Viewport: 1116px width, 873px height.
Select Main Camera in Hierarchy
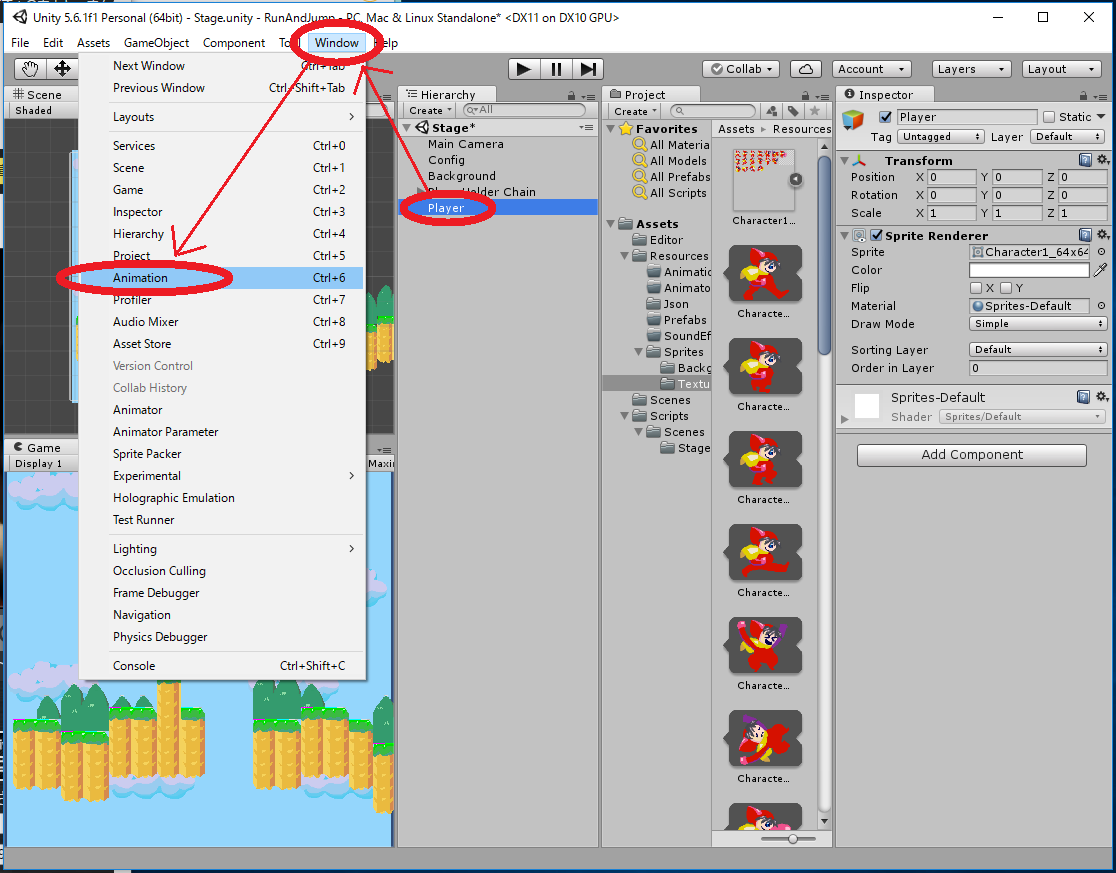pyautogui.click(x=465, y=144)
